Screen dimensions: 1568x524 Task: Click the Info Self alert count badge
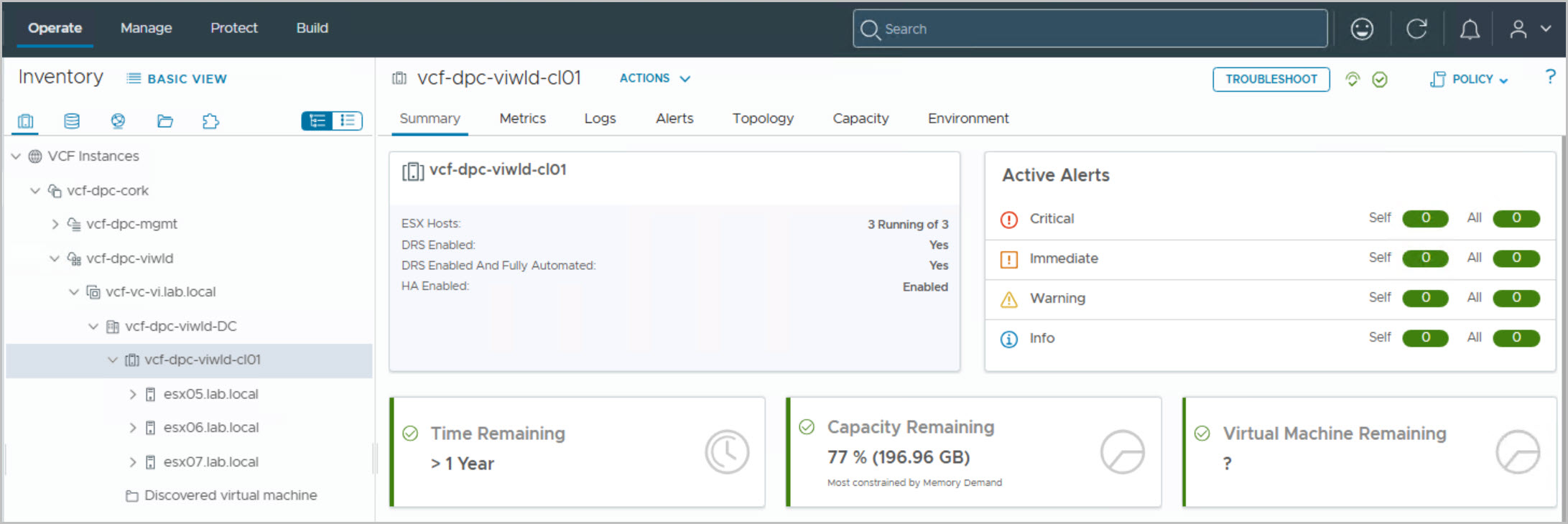(1425, 337)
